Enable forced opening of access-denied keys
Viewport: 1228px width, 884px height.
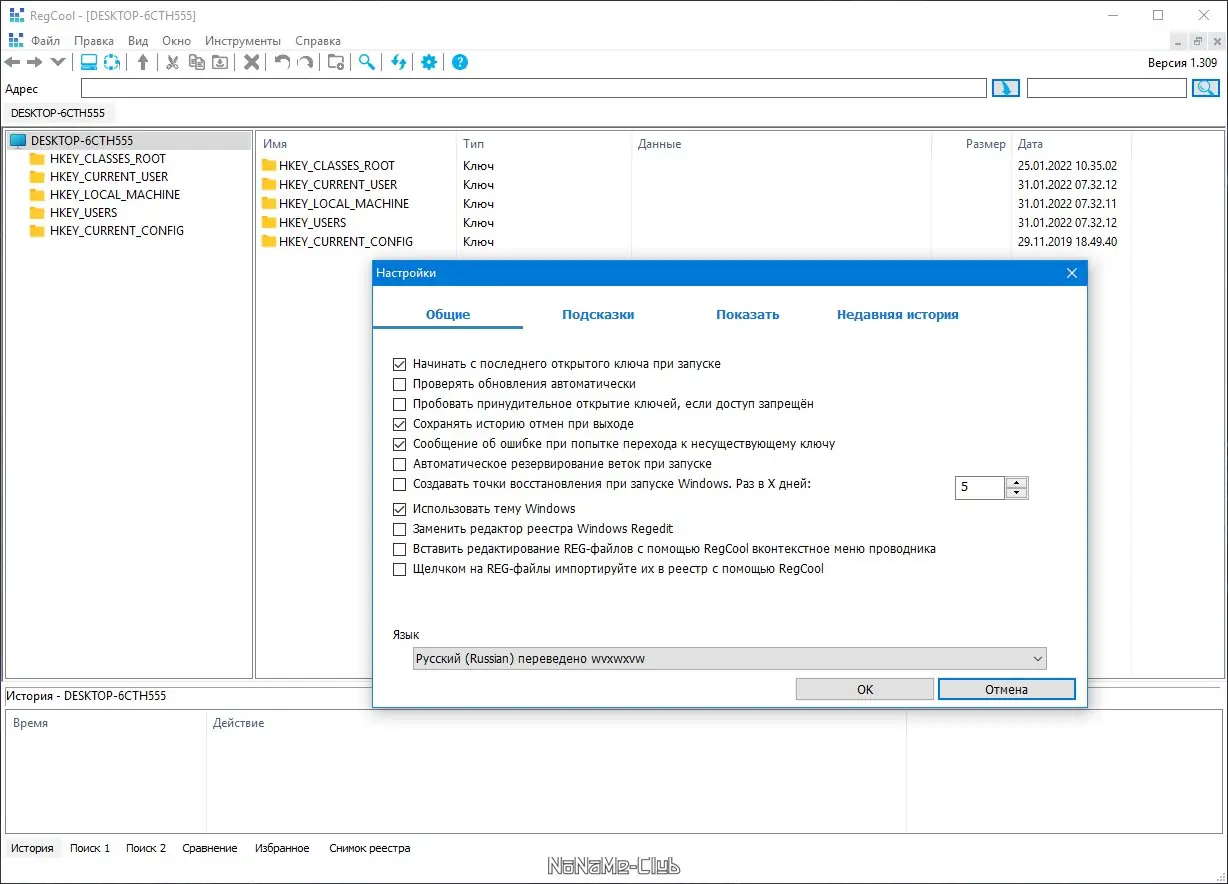[x=400, y=404]
